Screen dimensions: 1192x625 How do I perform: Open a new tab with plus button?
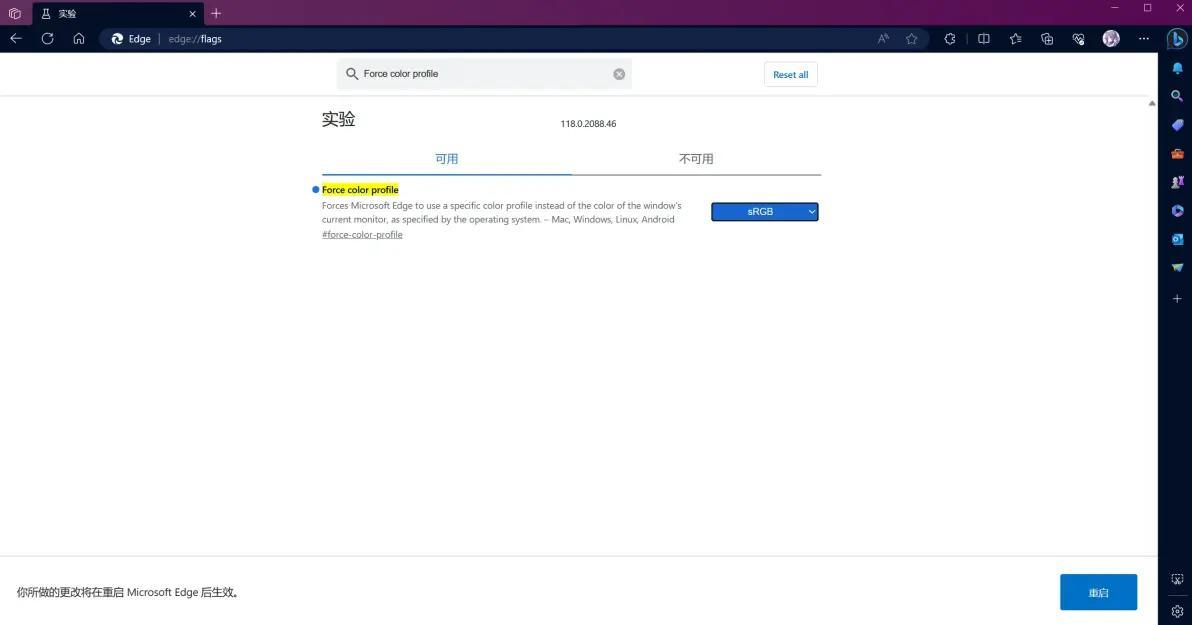pos(216,13)
